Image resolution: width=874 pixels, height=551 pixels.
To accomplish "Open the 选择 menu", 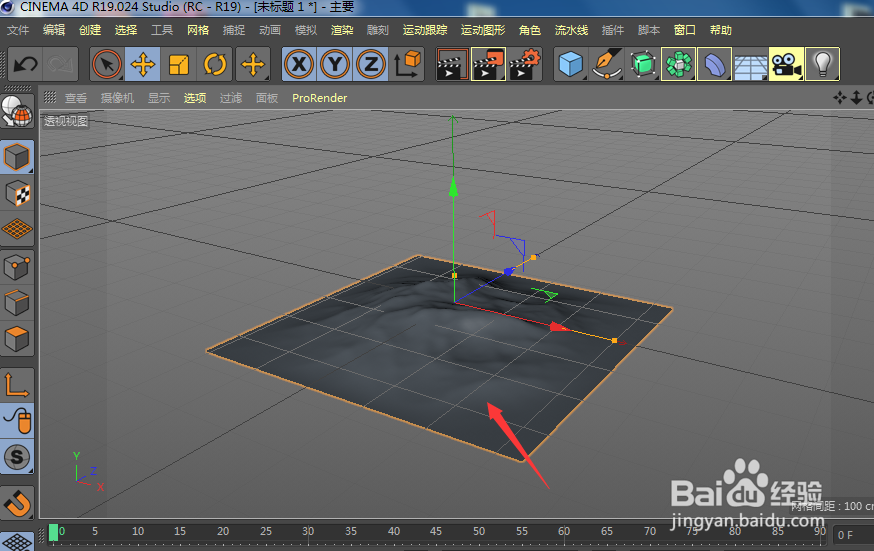I will pyautogui.click(x=126, y=30).
